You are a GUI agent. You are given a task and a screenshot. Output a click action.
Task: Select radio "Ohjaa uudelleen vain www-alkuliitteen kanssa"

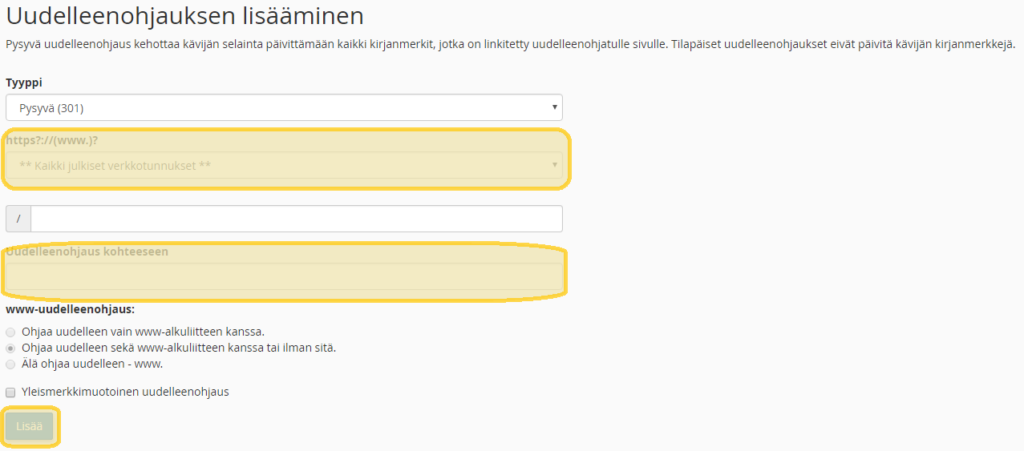click(11, 330)
